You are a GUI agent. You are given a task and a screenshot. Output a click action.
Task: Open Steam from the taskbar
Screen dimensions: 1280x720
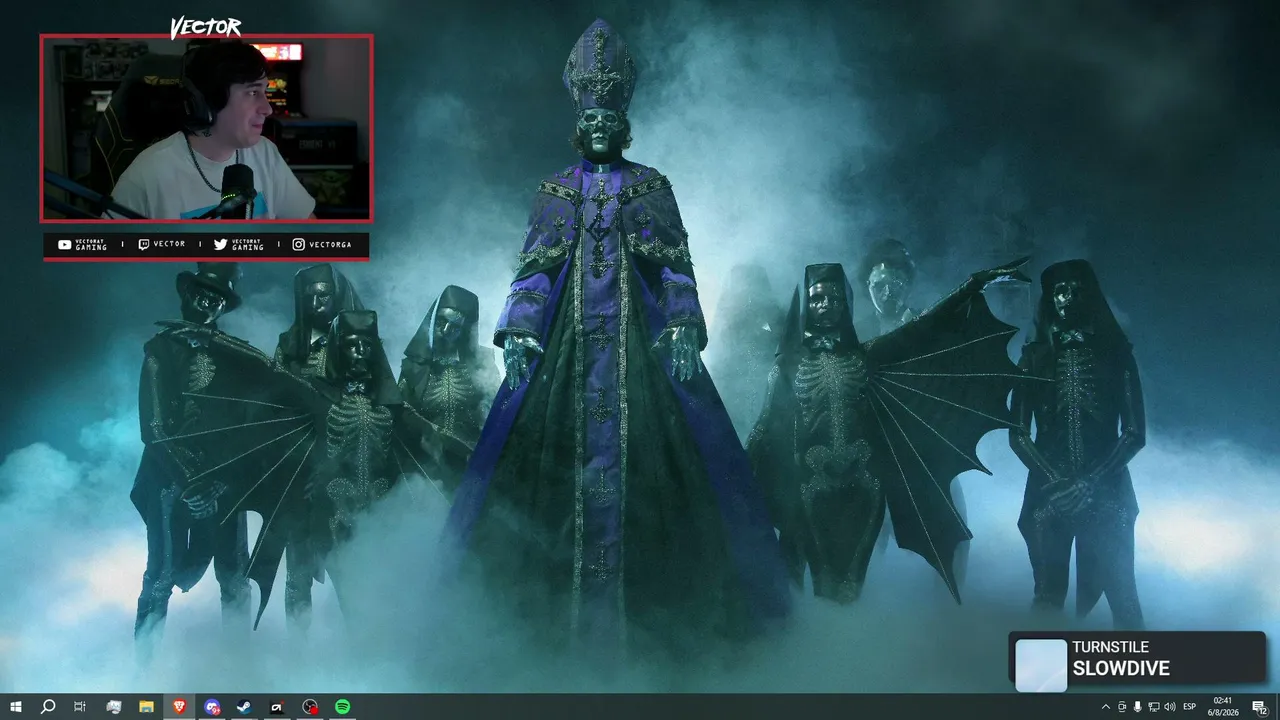[x=244, y=707]
